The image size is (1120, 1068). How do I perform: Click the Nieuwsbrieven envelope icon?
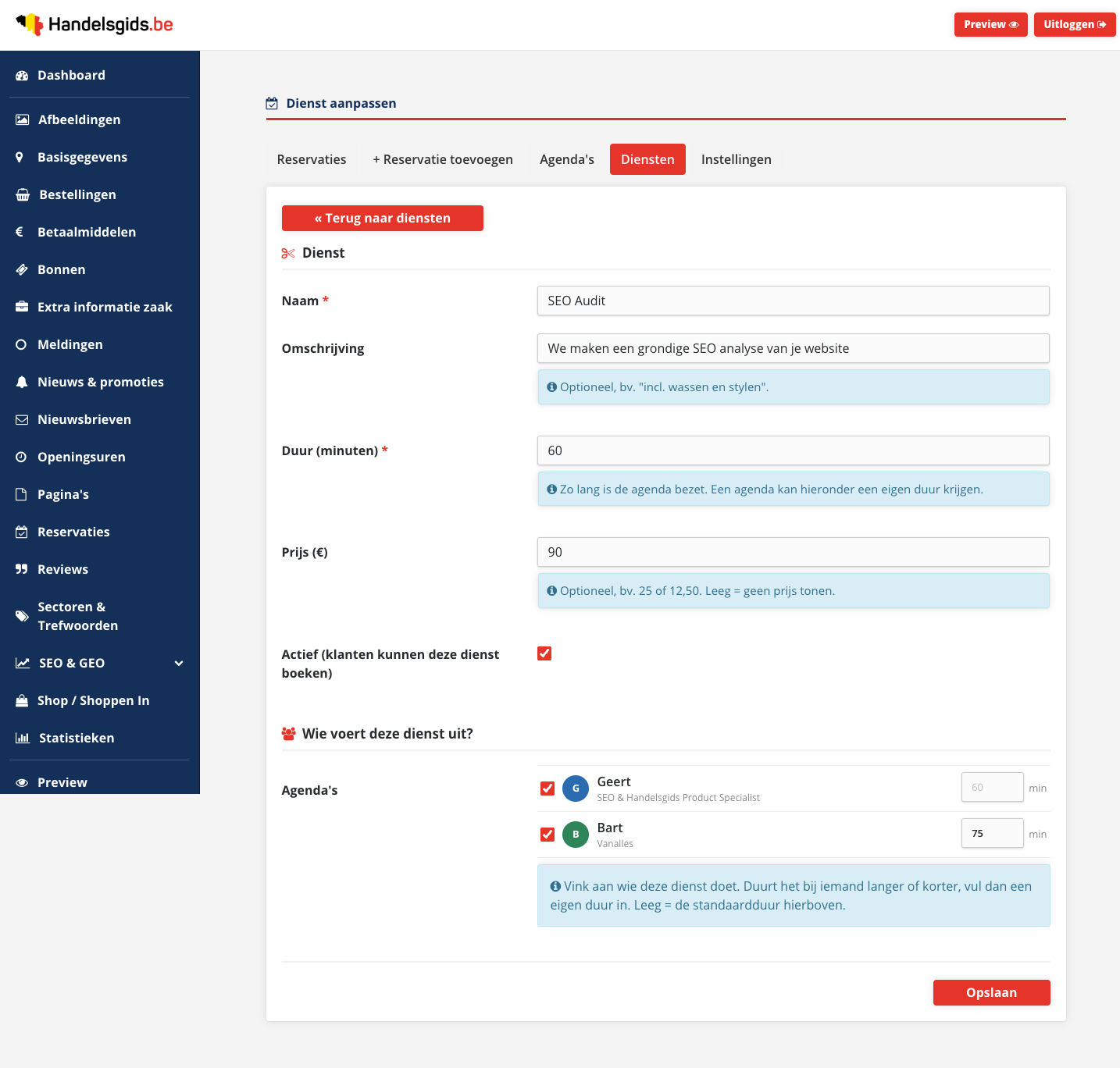22,419
